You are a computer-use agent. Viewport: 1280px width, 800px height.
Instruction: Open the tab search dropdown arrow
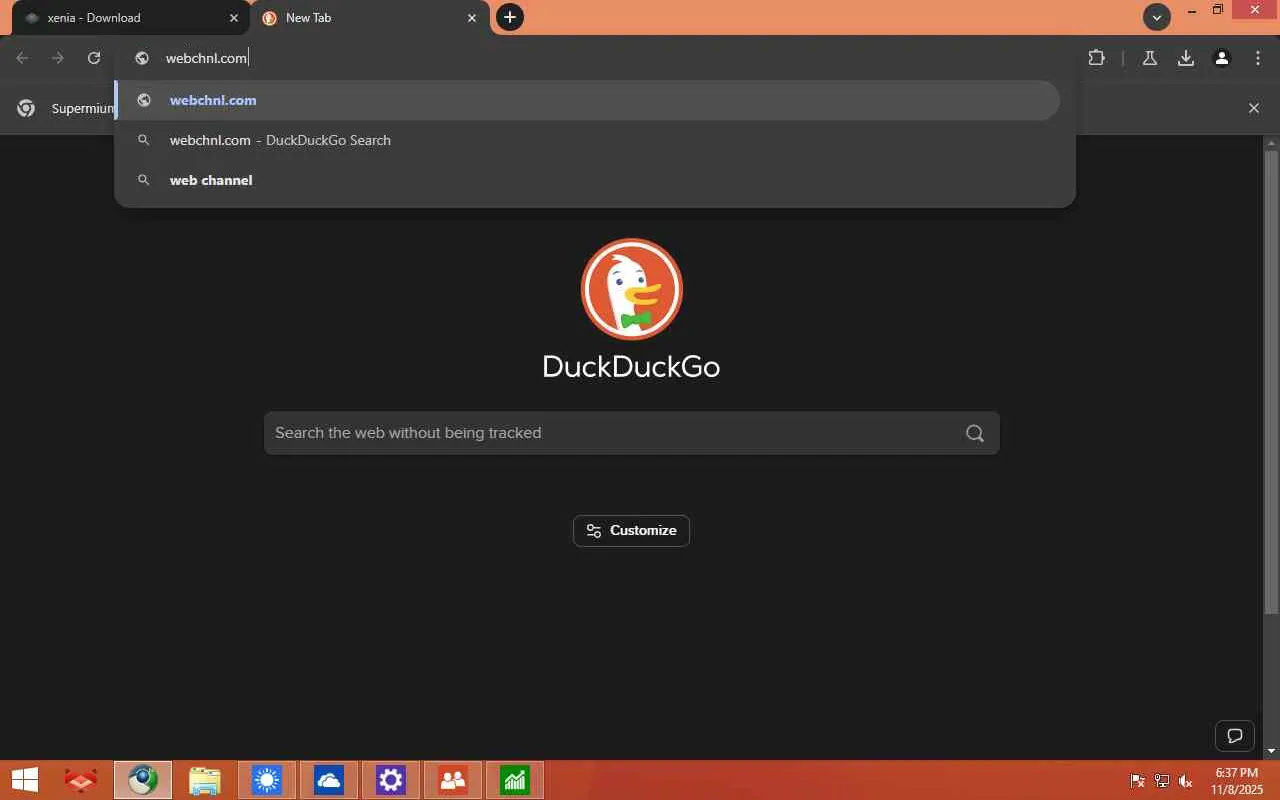(1157, 17)
